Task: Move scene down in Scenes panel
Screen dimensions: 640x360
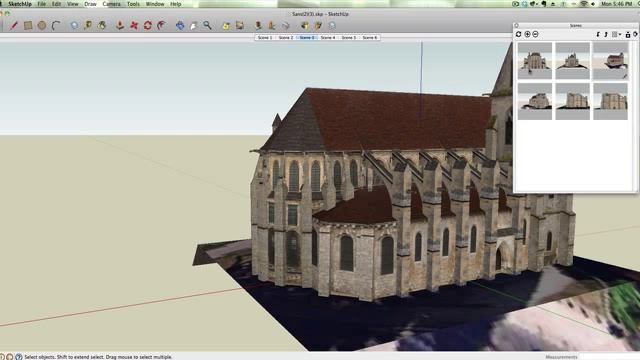Action: pyautogui.click(x=598, y=35)
